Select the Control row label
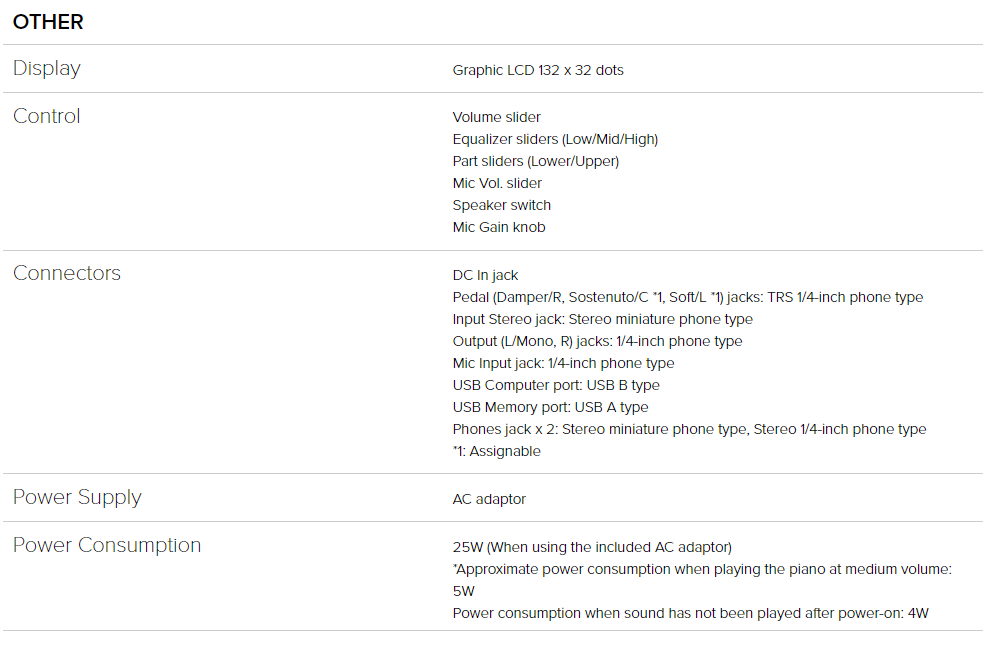Screen dimensions: 985x658 point(47,116)
